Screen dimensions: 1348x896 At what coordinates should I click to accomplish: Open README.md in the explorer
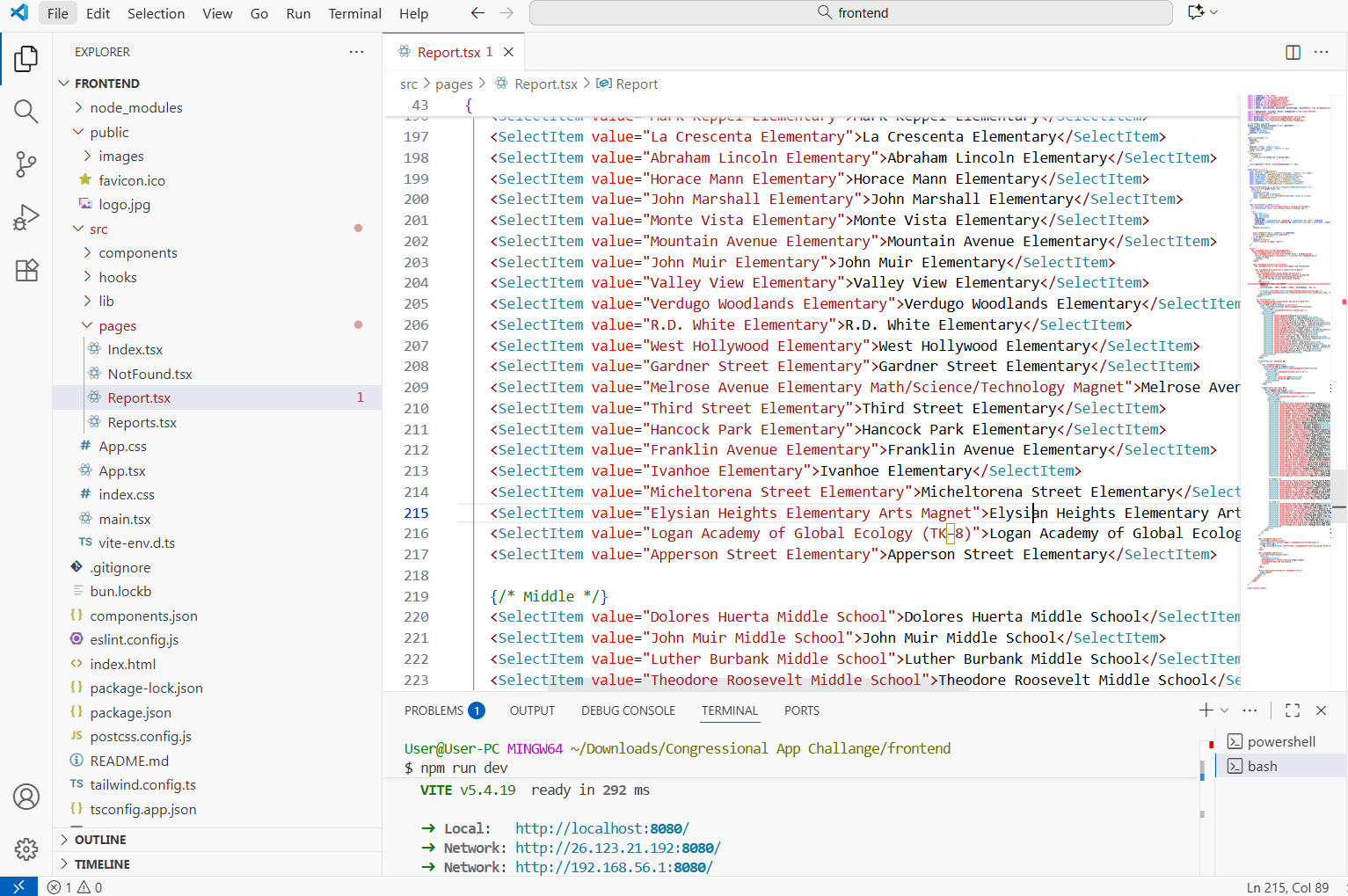click(217, 761)
